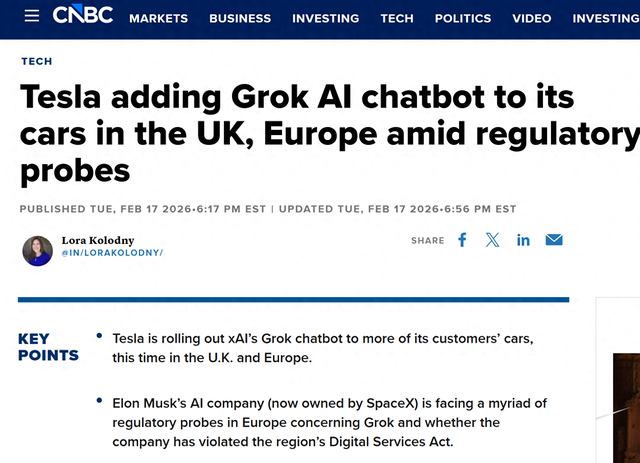Open the Markets menu
This screenshot has width=640, height=463.
158,18
